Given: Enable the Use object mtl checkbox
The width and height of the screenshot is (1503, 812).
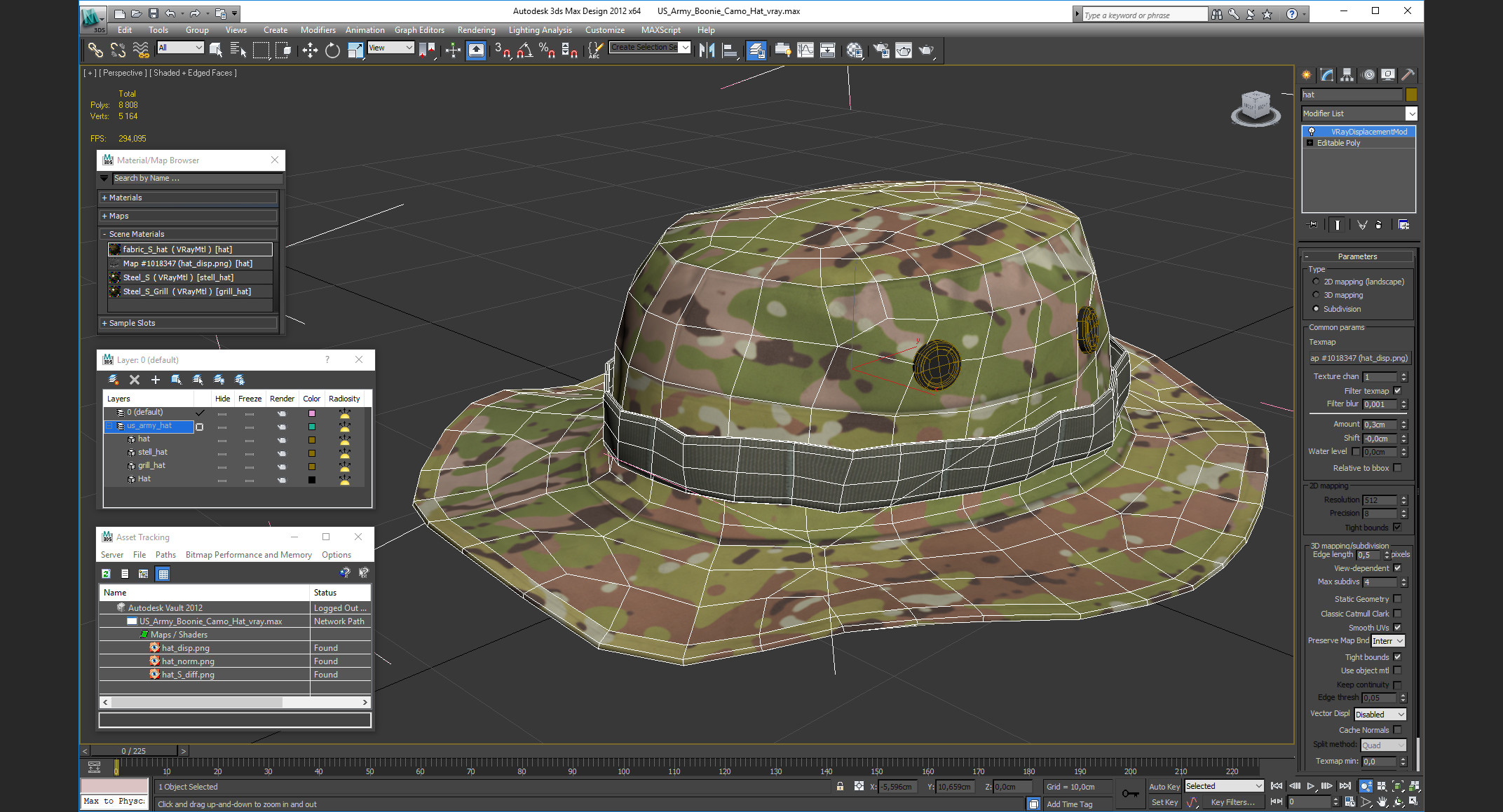Looking at the screenshot, I should click(x=1397, y=670).
